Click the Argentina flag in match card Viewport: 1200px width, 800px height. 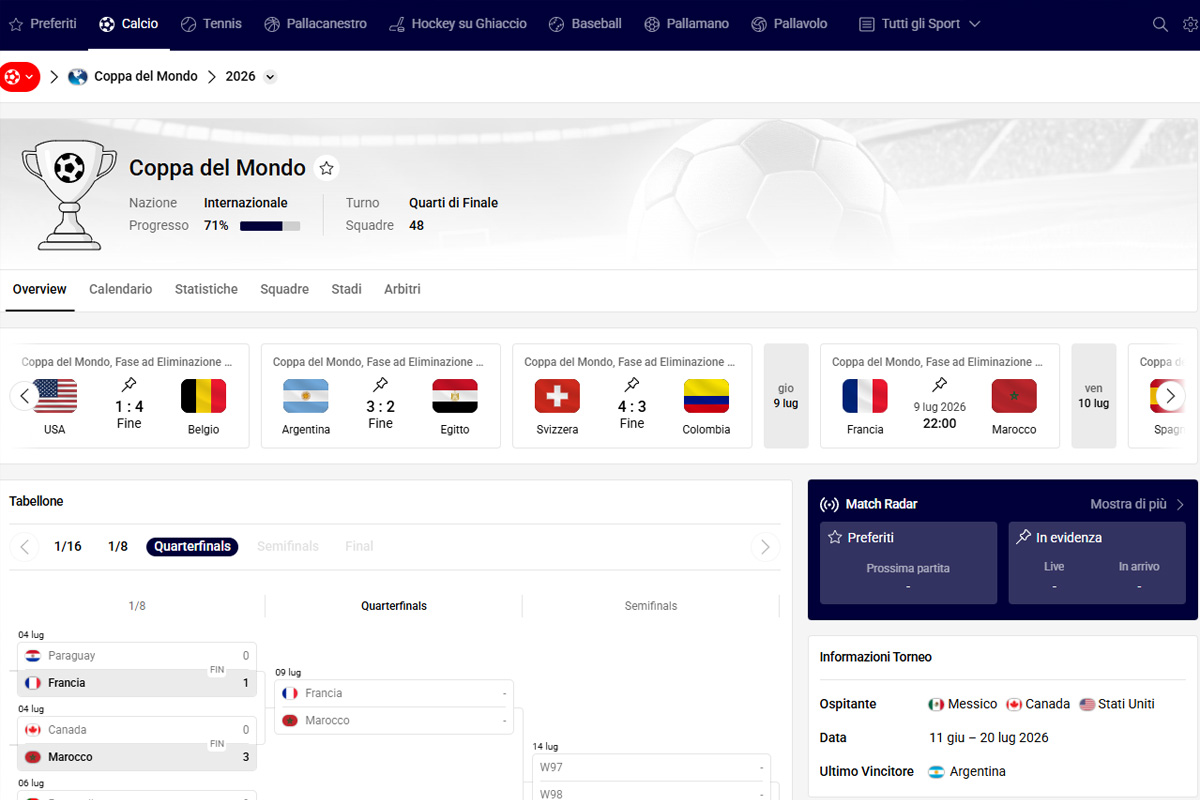pyautogui.click(x=306, y=396)
